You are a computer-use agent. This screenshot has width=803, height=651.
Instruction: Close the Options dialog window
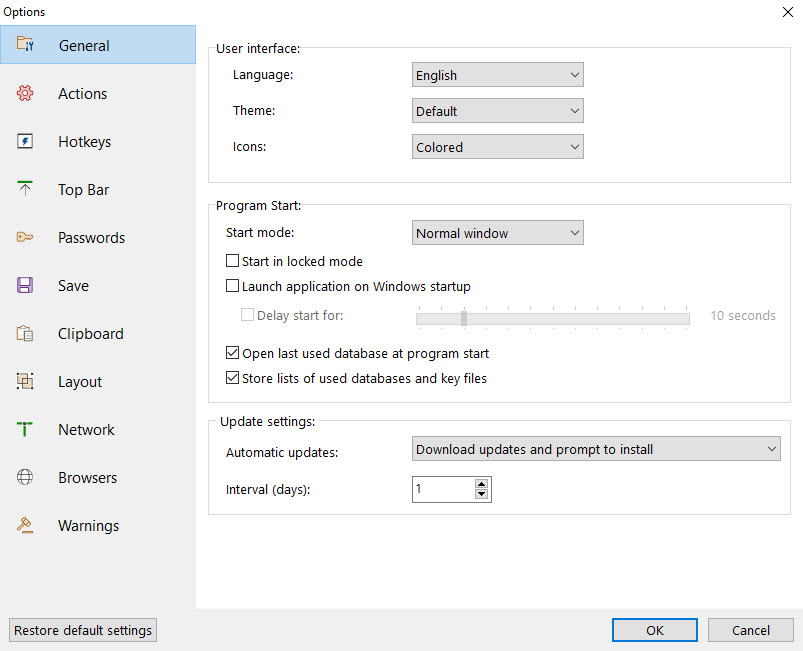(788, 12)
